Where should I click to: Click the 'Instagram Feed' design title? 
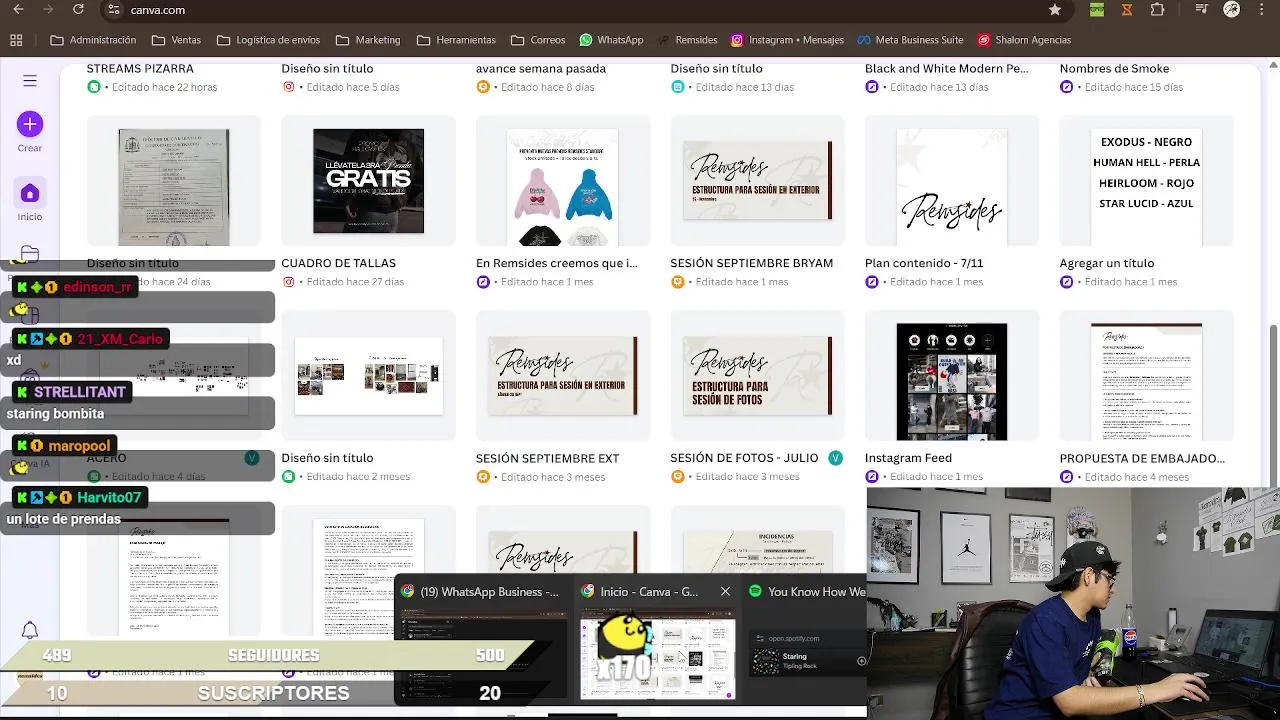coord(908,458)
